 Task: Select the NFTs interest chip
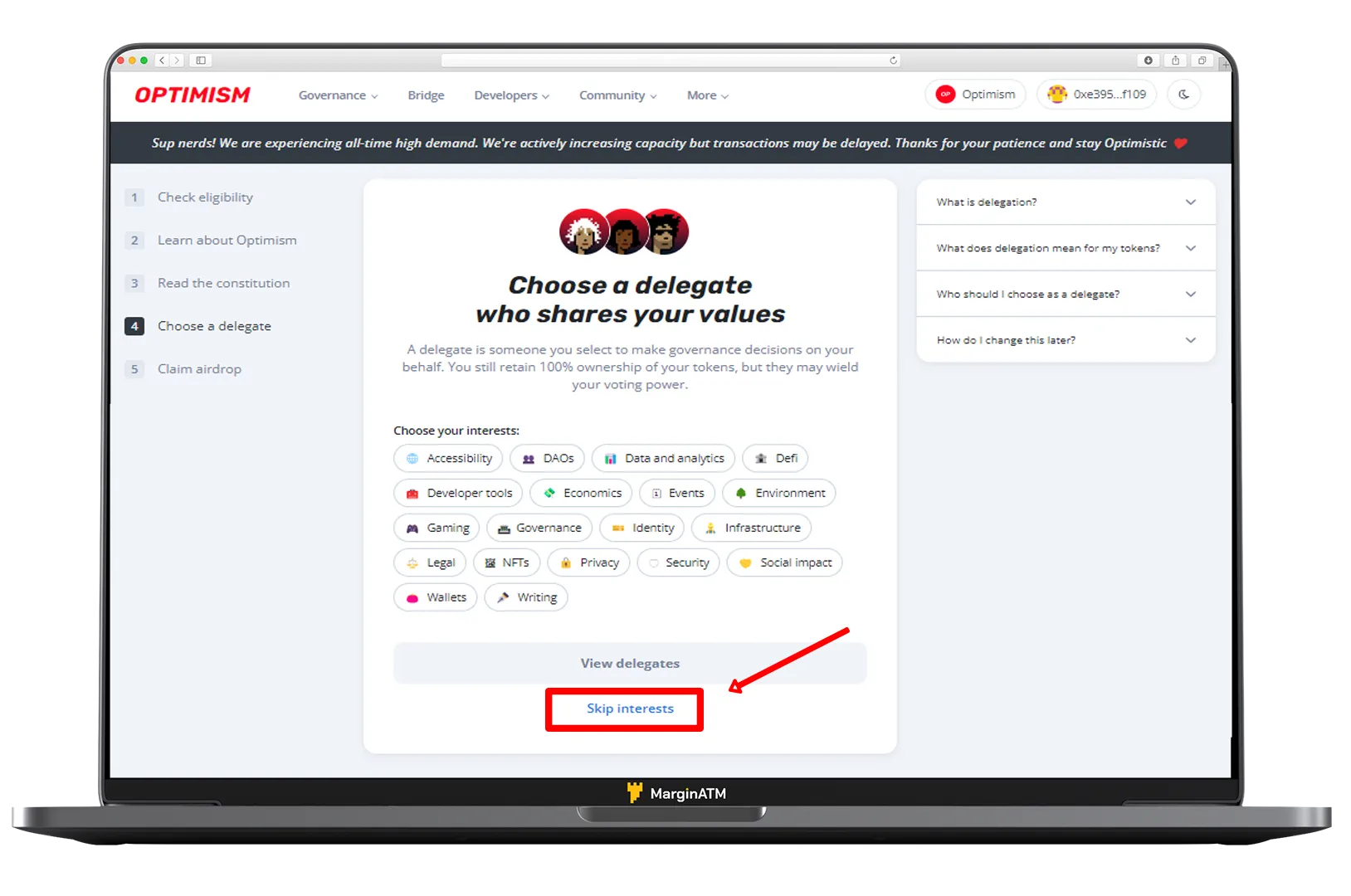(507, 563)
